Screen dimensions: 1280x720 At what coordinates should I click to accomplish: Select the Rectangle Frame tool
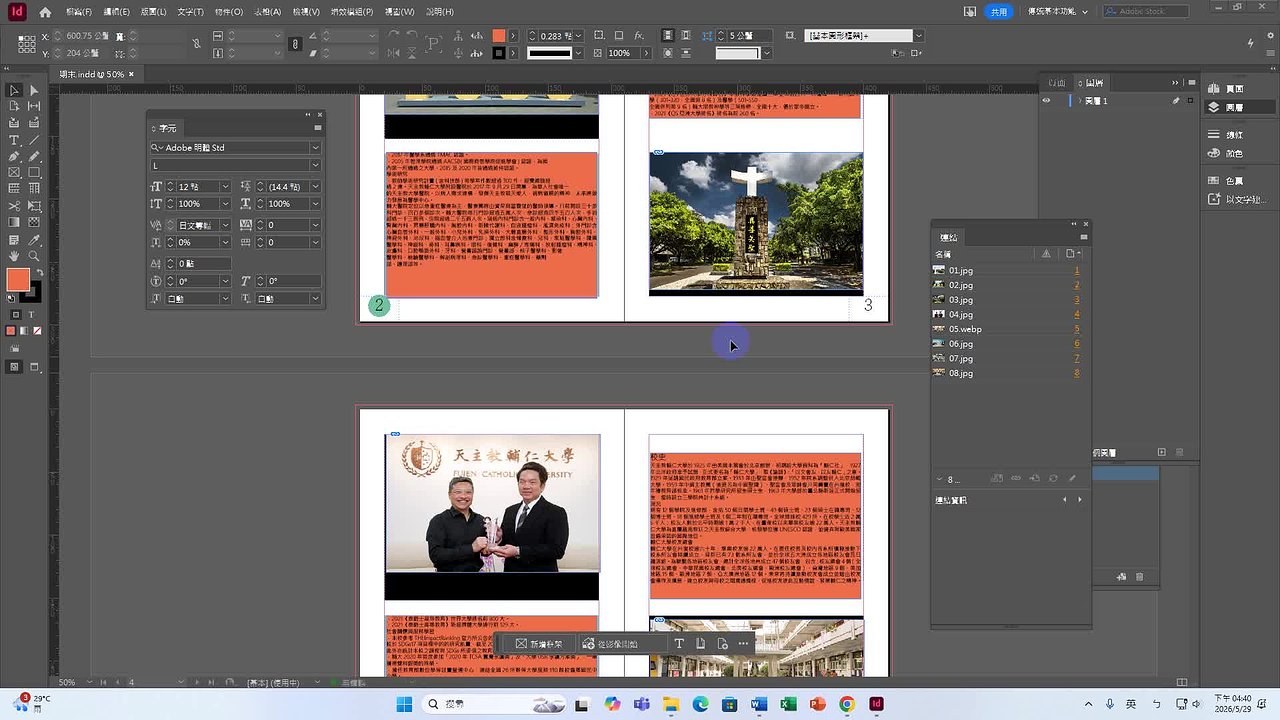[14, 173]
